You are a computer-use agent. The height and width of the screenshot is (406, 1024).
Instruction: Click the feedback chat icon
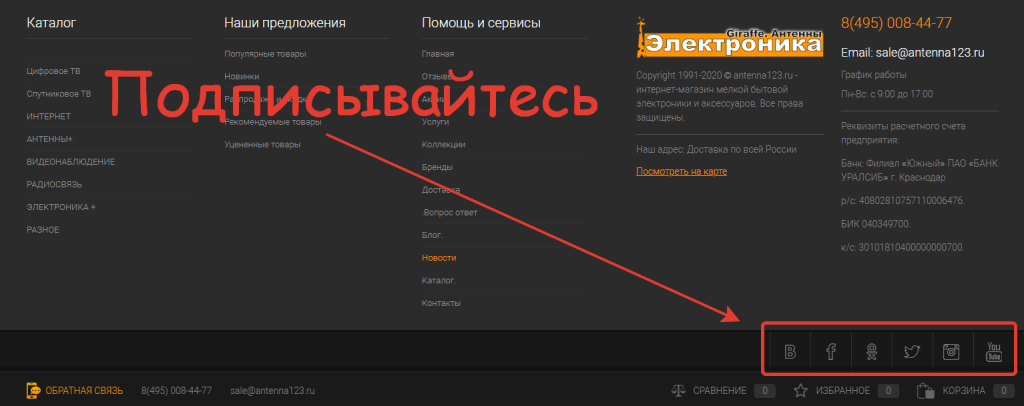click(x=33, y=390)
